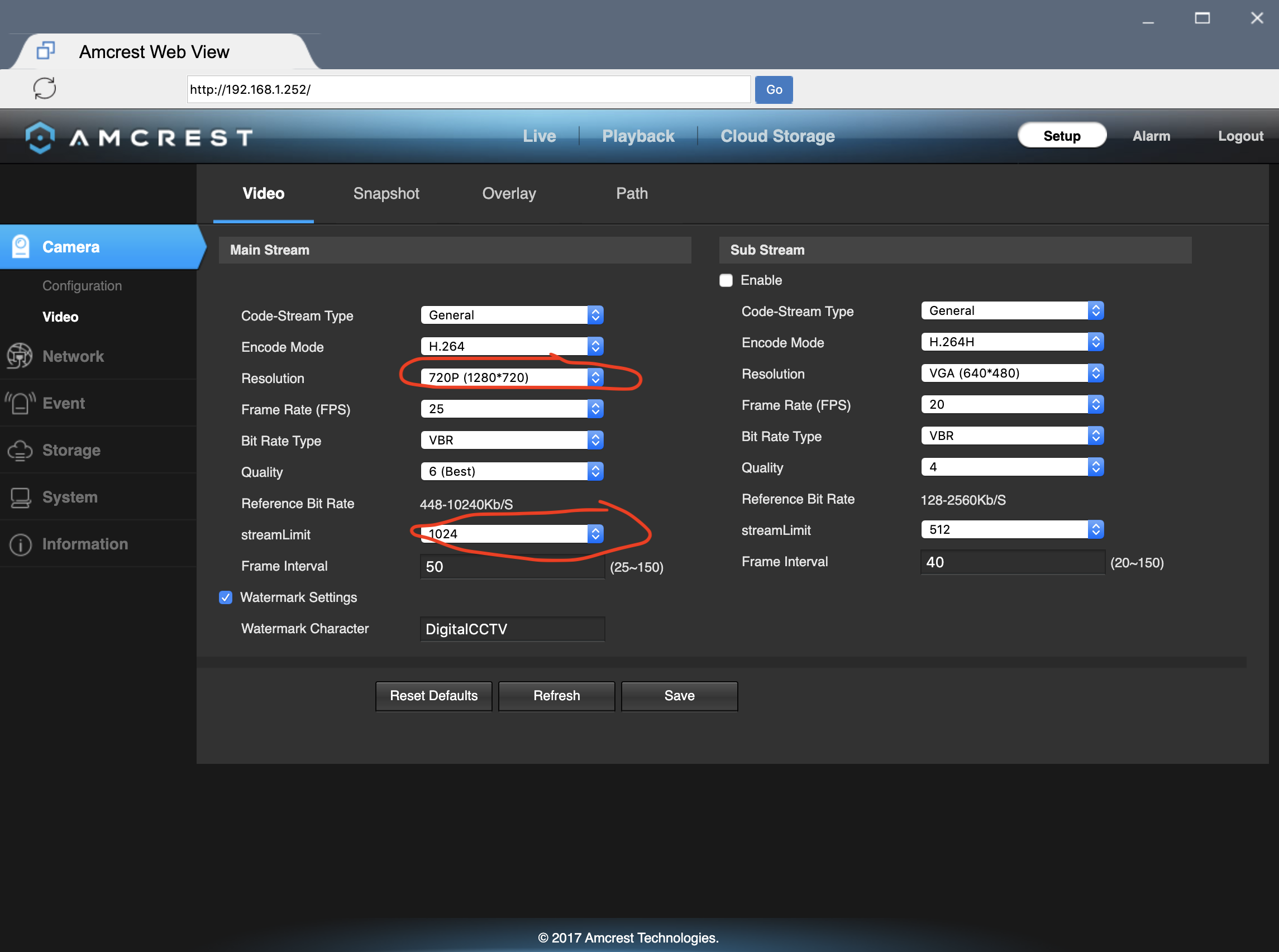Screen dimensions: 1279x952
Task: Click the browser reload icon
Action: click(44, 89)
